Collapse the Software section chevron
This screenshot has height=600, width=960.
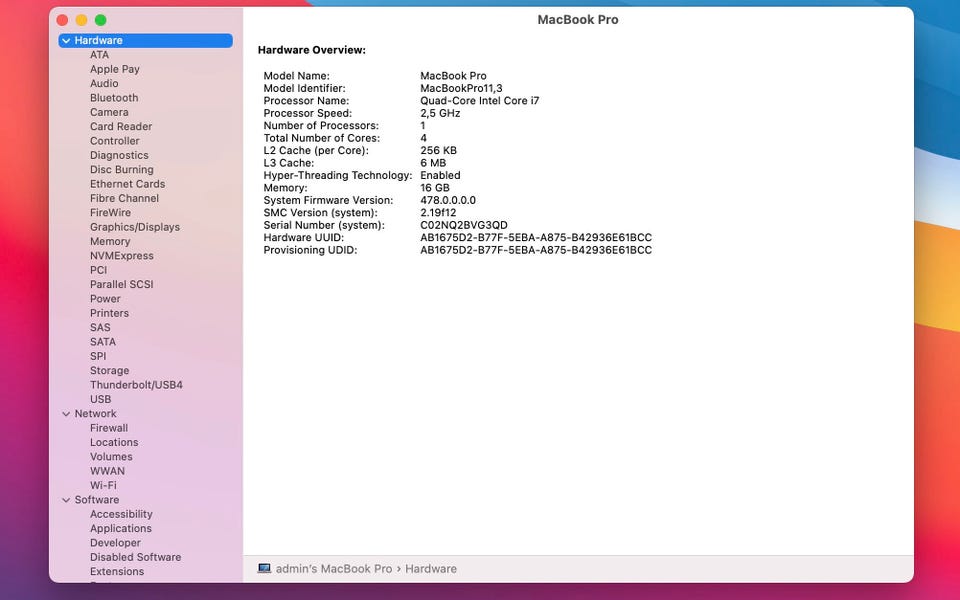(x=66, y=500)
